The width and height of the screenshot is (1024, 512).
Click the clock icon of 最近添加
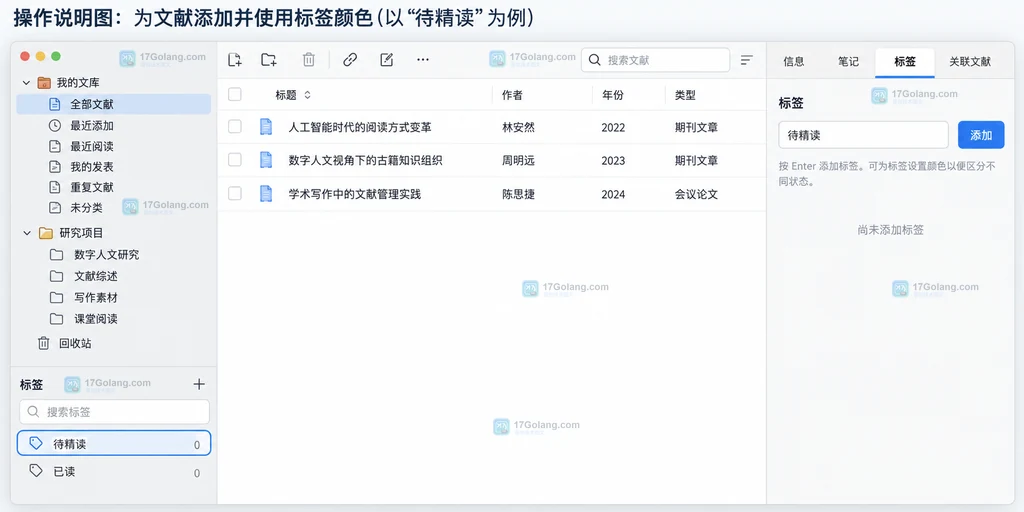(x=55, y=125)
